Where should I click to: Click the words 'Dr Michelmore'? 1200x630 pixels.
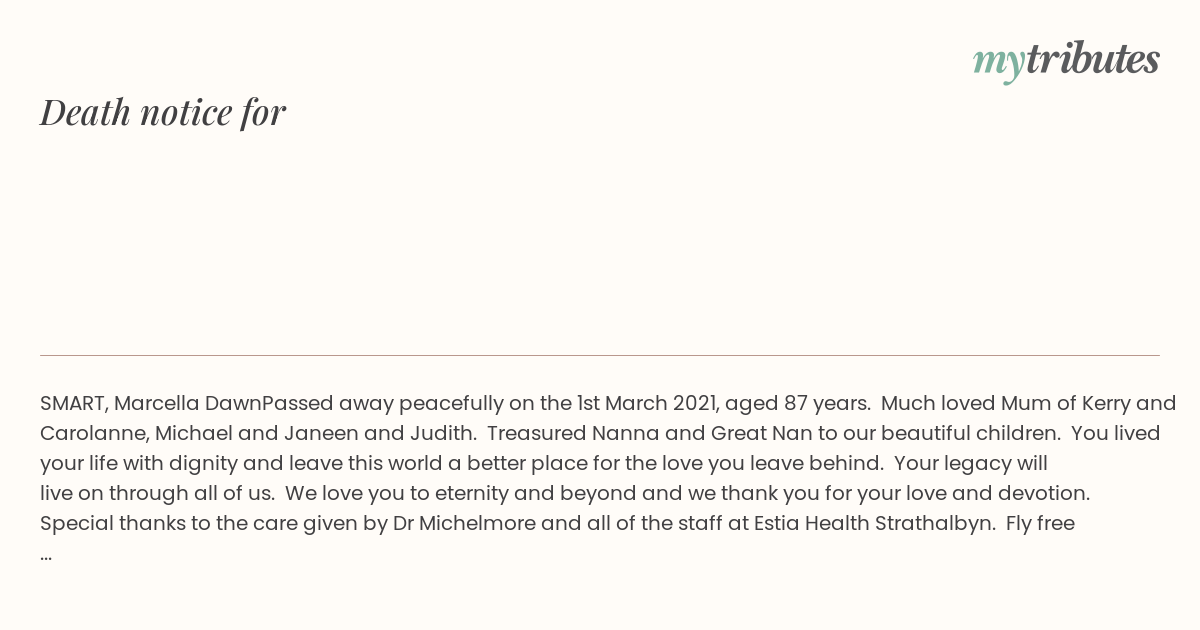point(463,523)
